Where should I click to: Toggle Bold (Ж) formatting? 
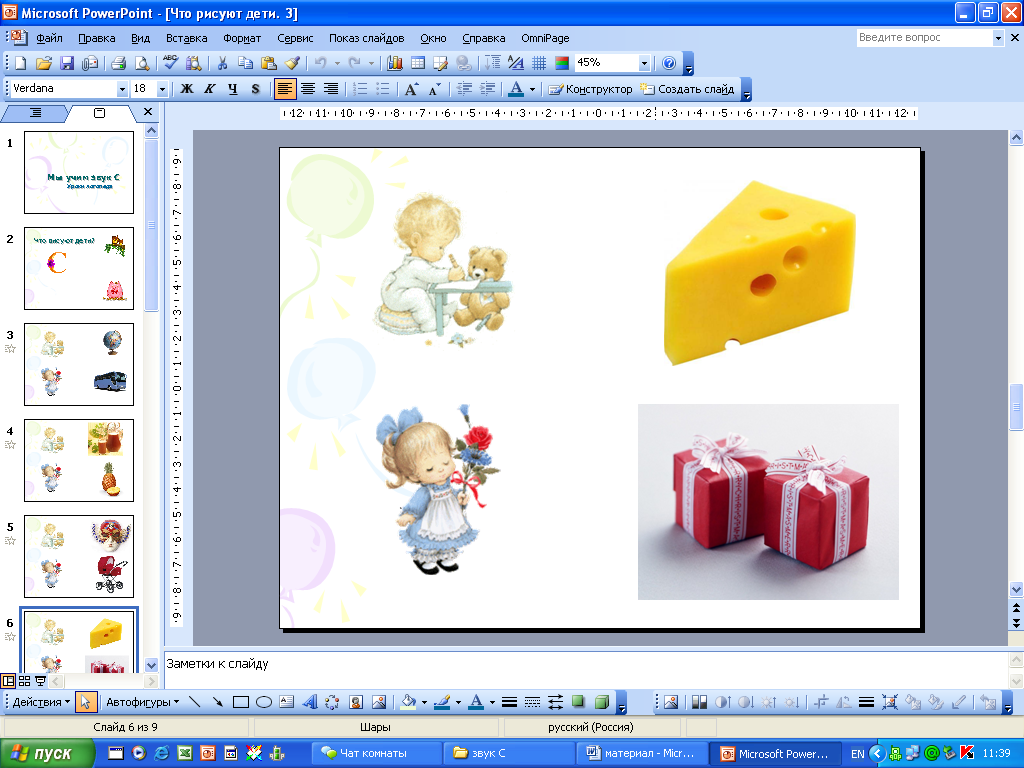tap(187, 89)
